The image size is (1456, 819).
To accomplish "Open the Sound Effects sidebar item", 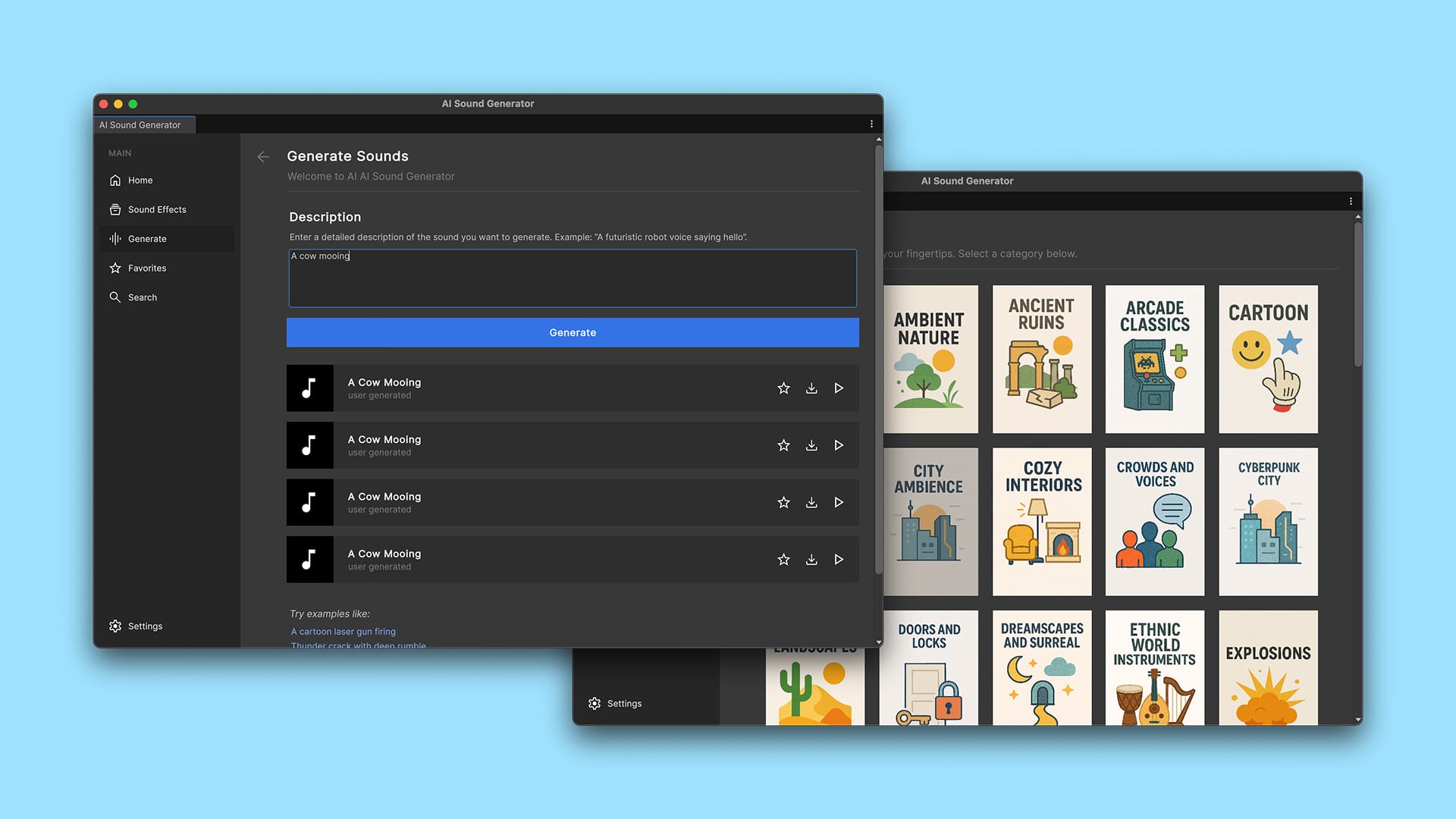I will [x=156, y=209].
